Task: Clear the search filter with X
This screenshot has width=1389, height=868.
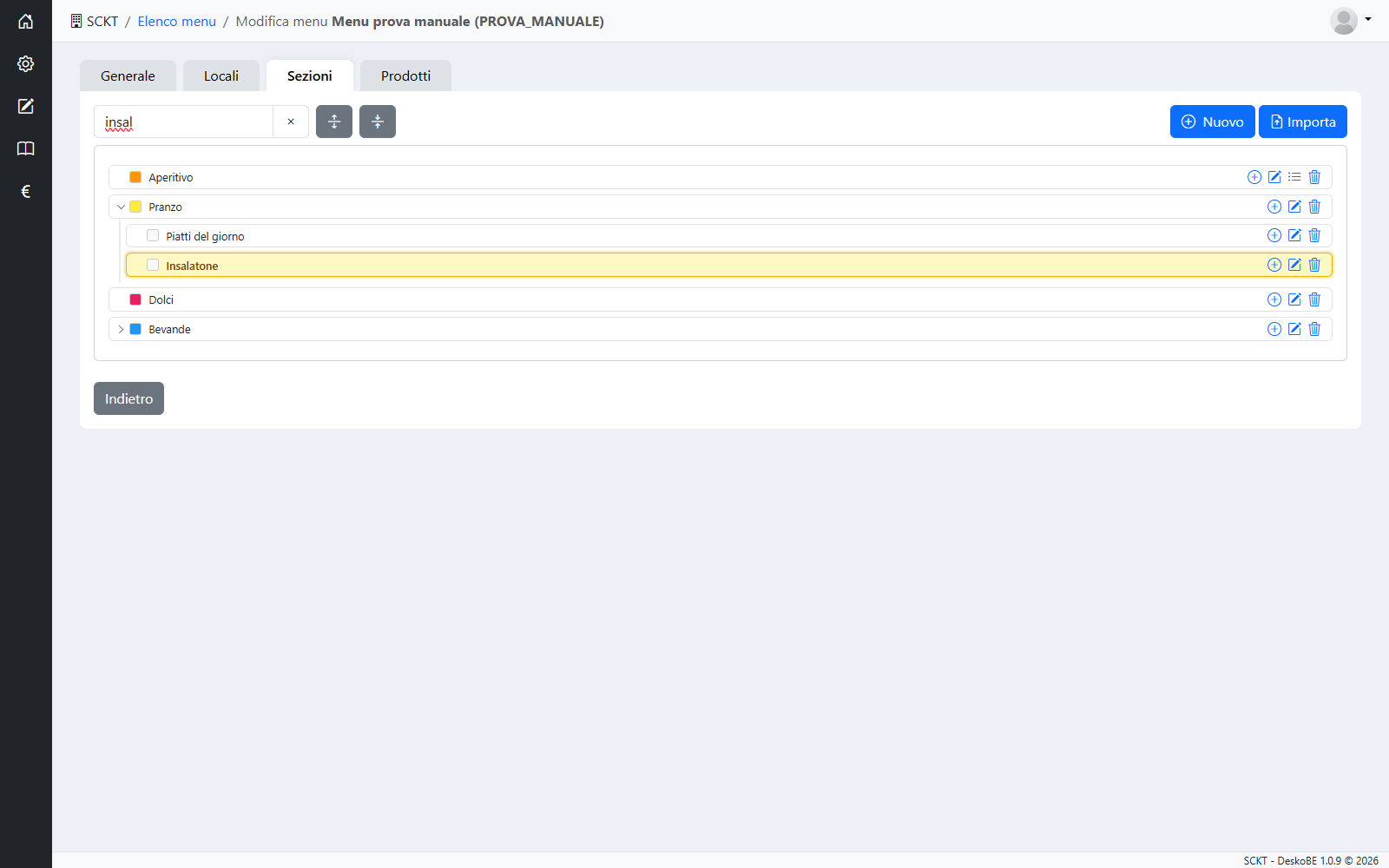Action: (x=291, y=122)
